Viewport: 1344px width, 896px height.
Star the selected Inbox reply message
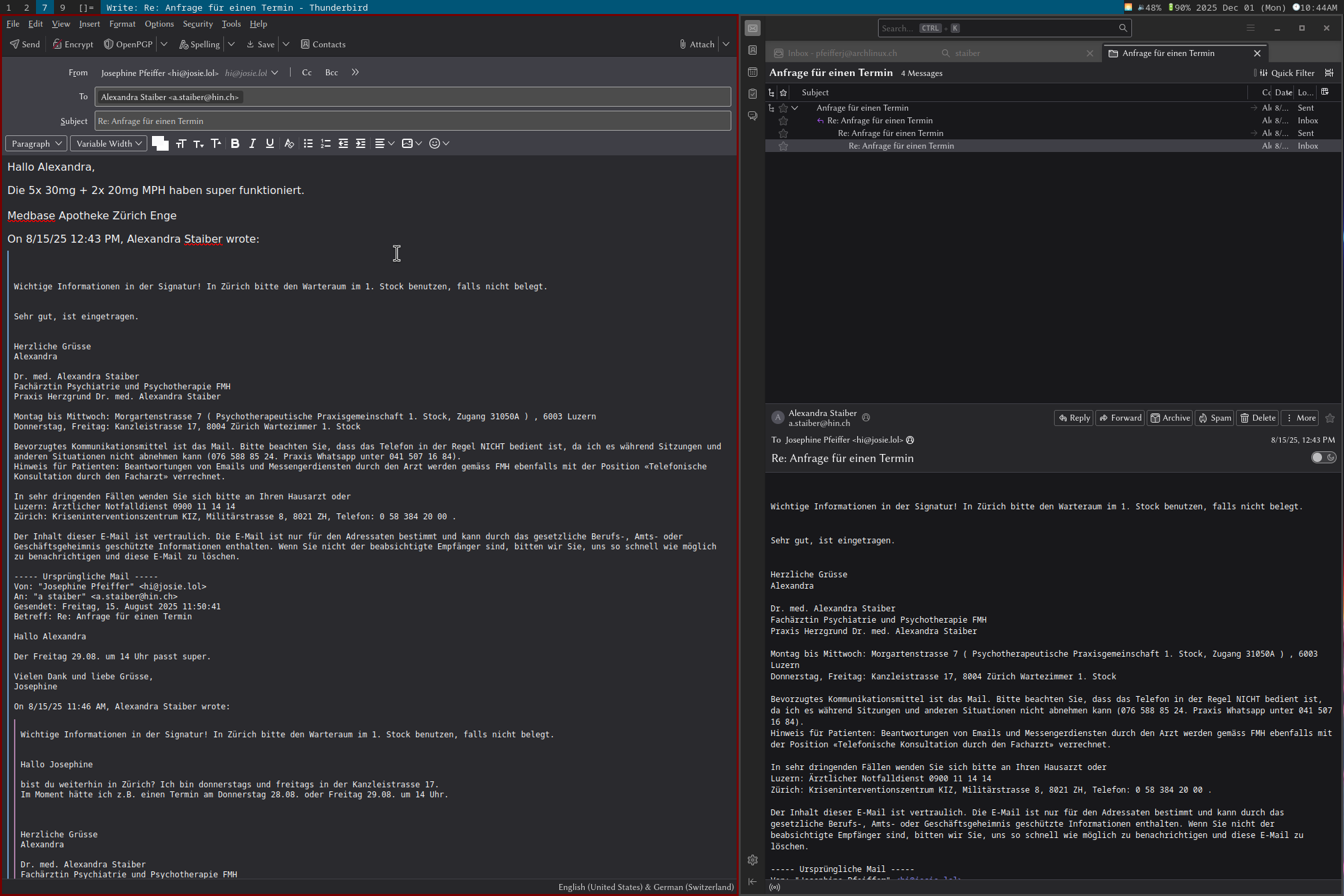point(783,146)
